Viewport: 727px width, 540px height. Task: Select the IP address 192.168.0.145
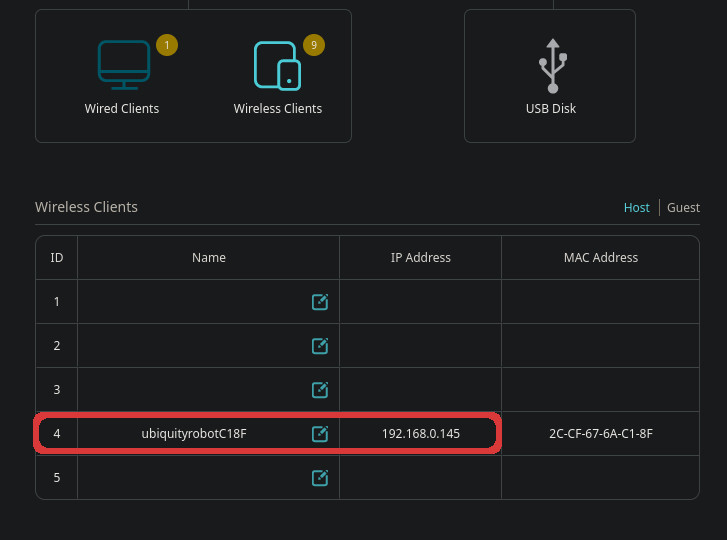point(420,434)
